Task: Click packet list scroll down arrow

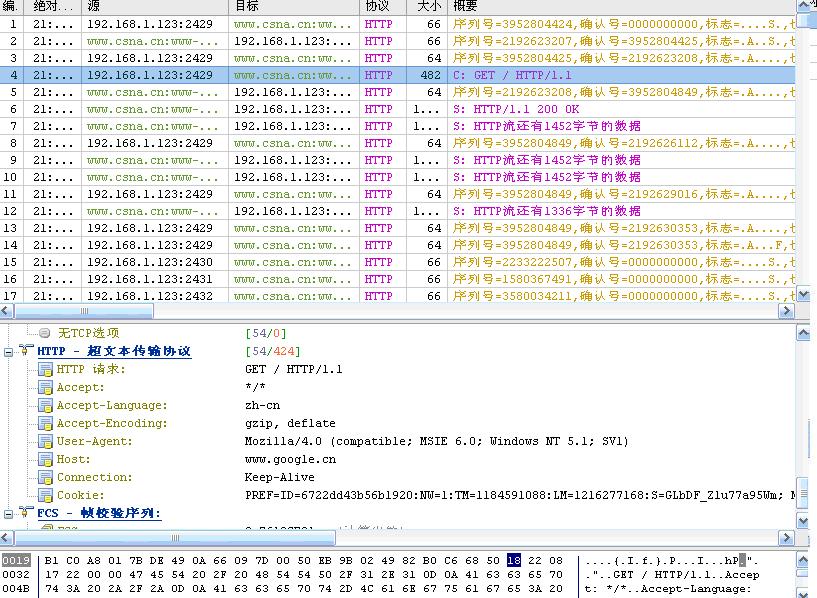Action: pyautogui.click(x=803, y=294)
